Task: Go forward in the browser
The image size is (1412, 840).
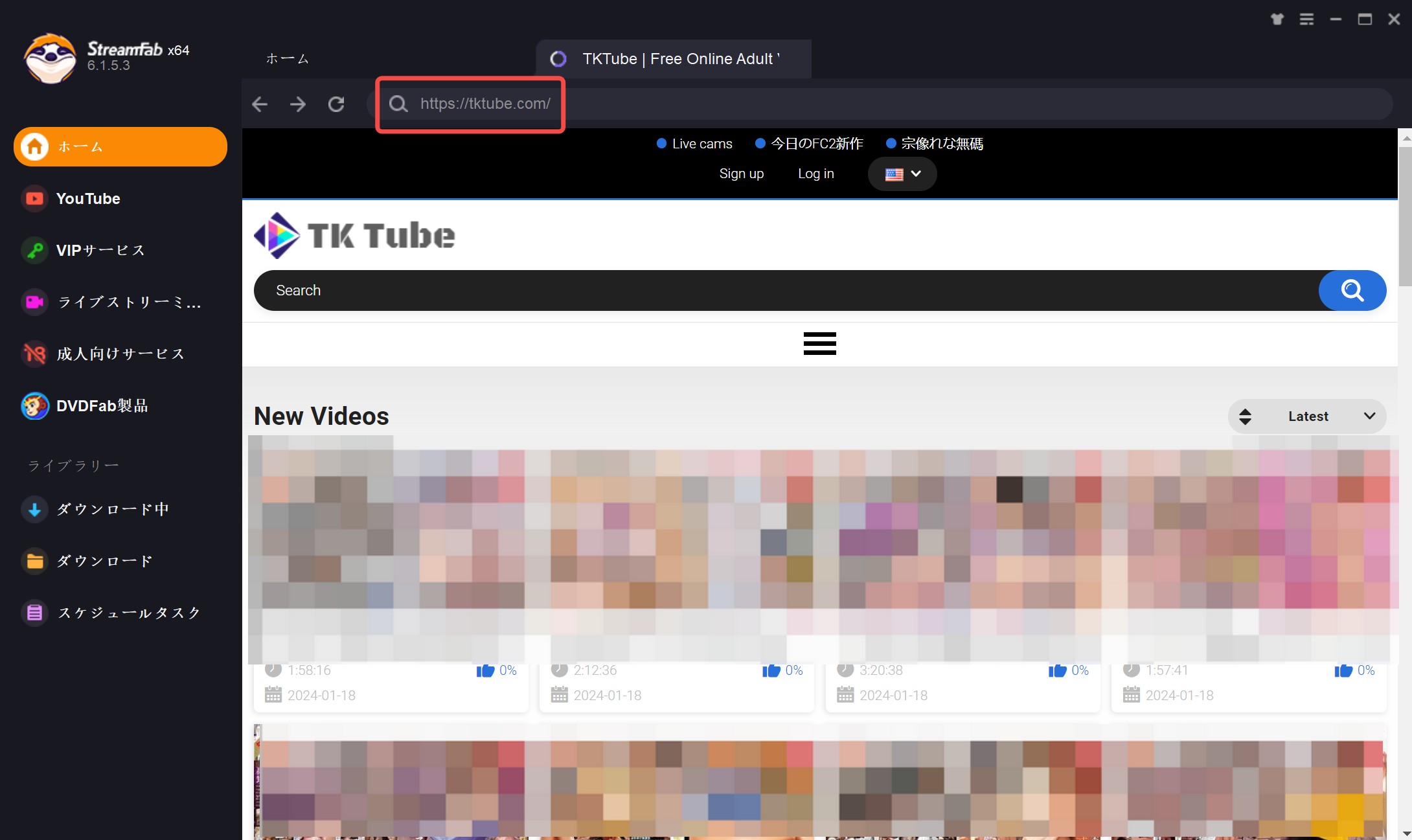Action: pos(298,104)
